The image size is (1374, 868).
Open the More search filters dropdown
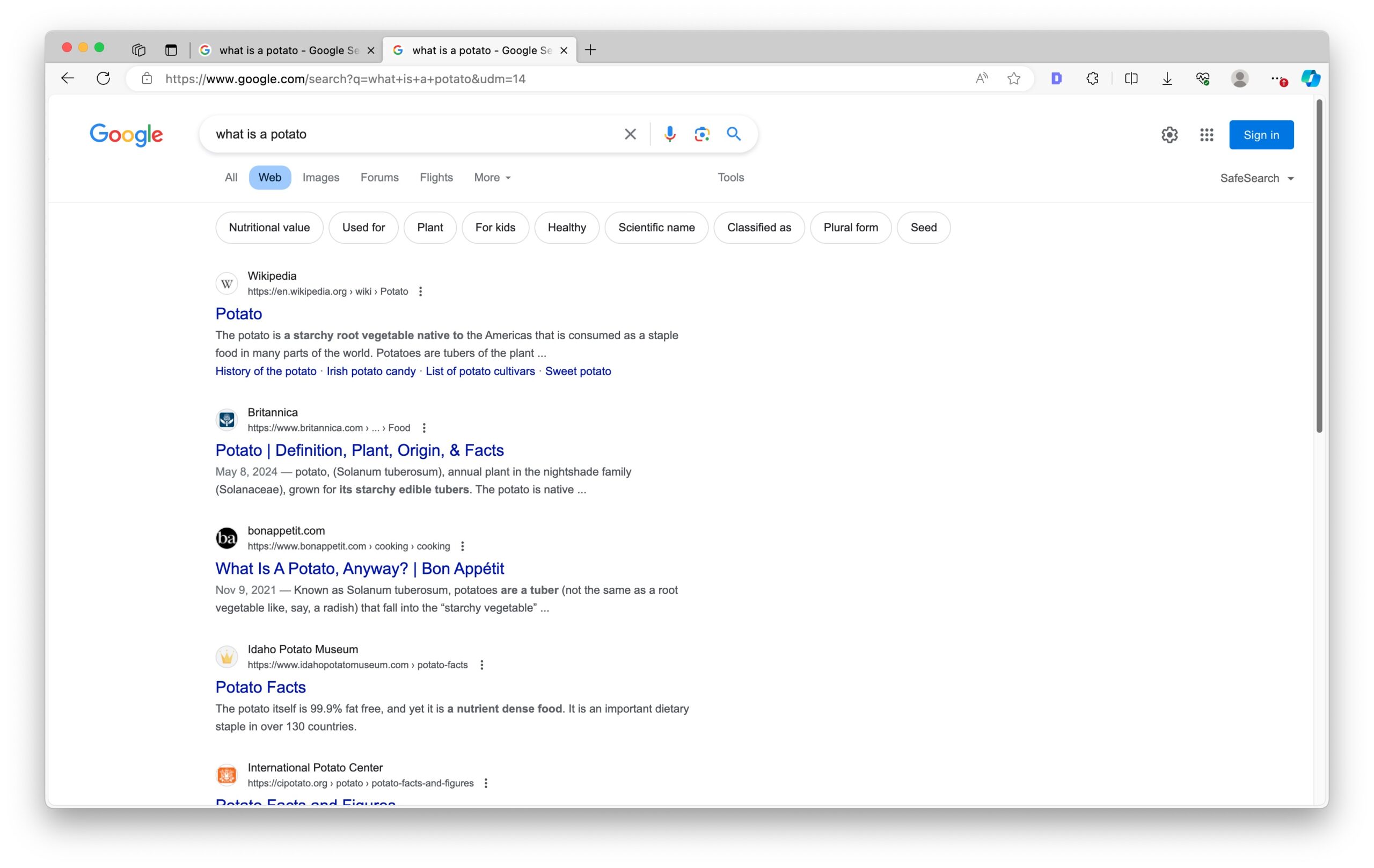tap(491, 178)
